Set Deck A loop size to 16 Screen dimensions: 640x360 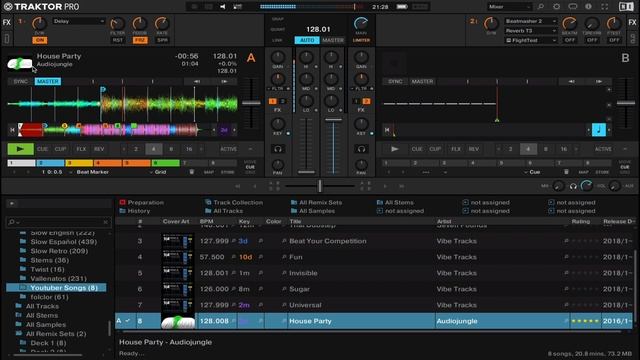tap(189, 149)
